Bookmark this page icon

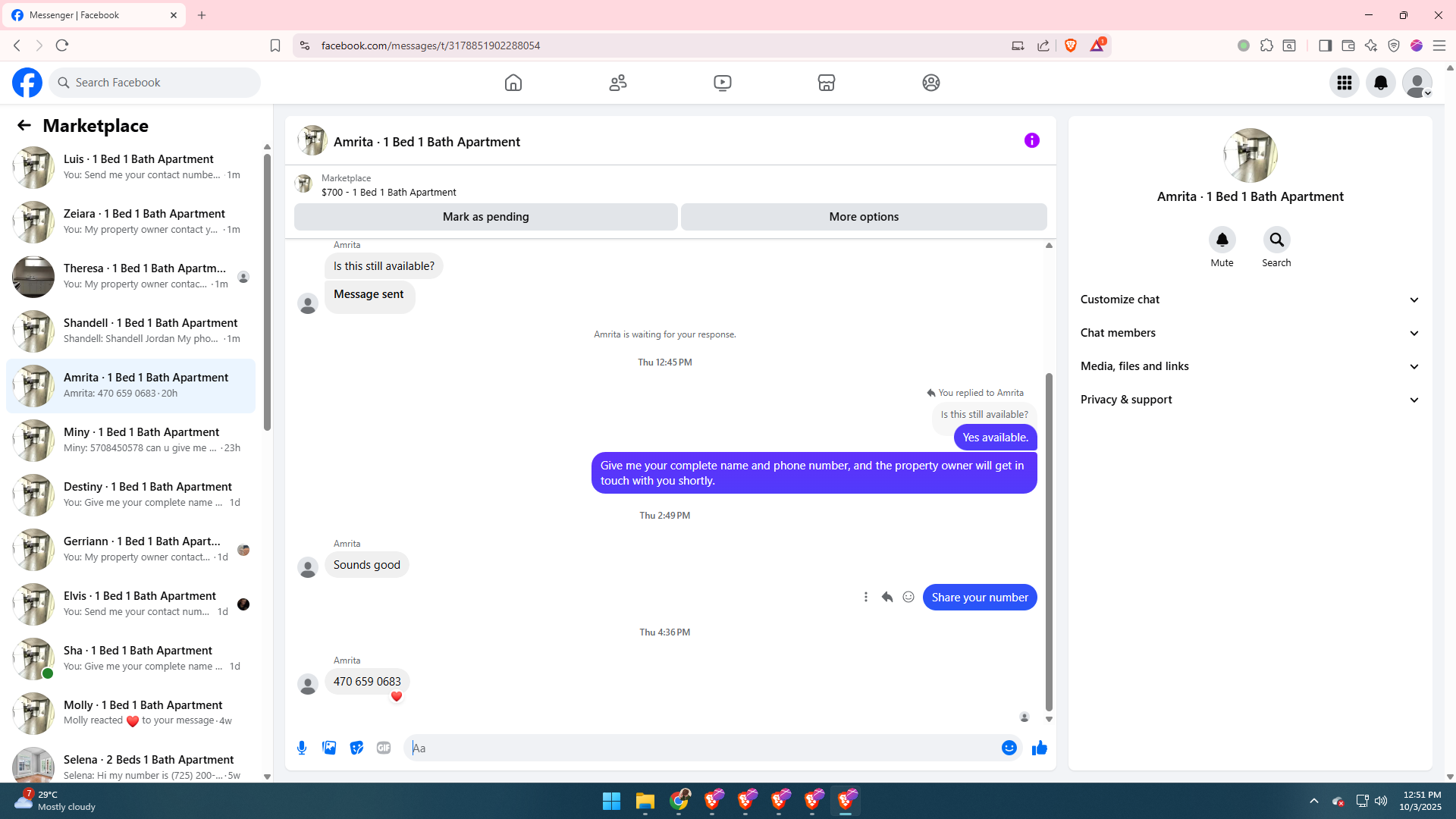pyautogui.click(x=275, y=45)
